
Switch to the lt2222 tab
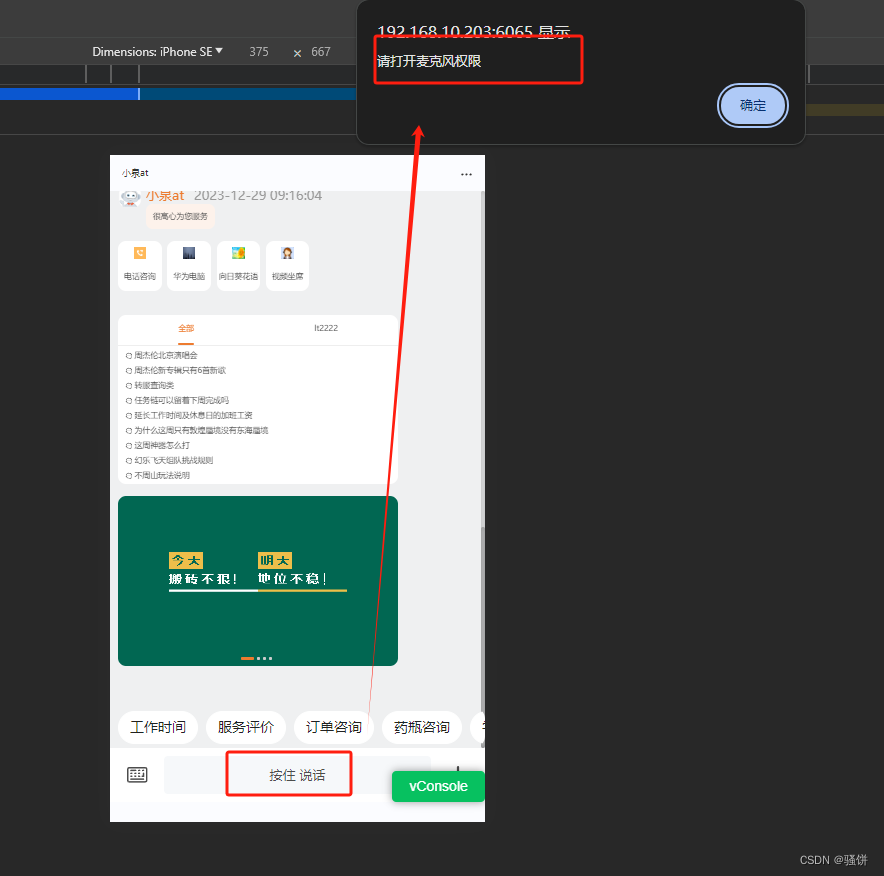point(326,328)
